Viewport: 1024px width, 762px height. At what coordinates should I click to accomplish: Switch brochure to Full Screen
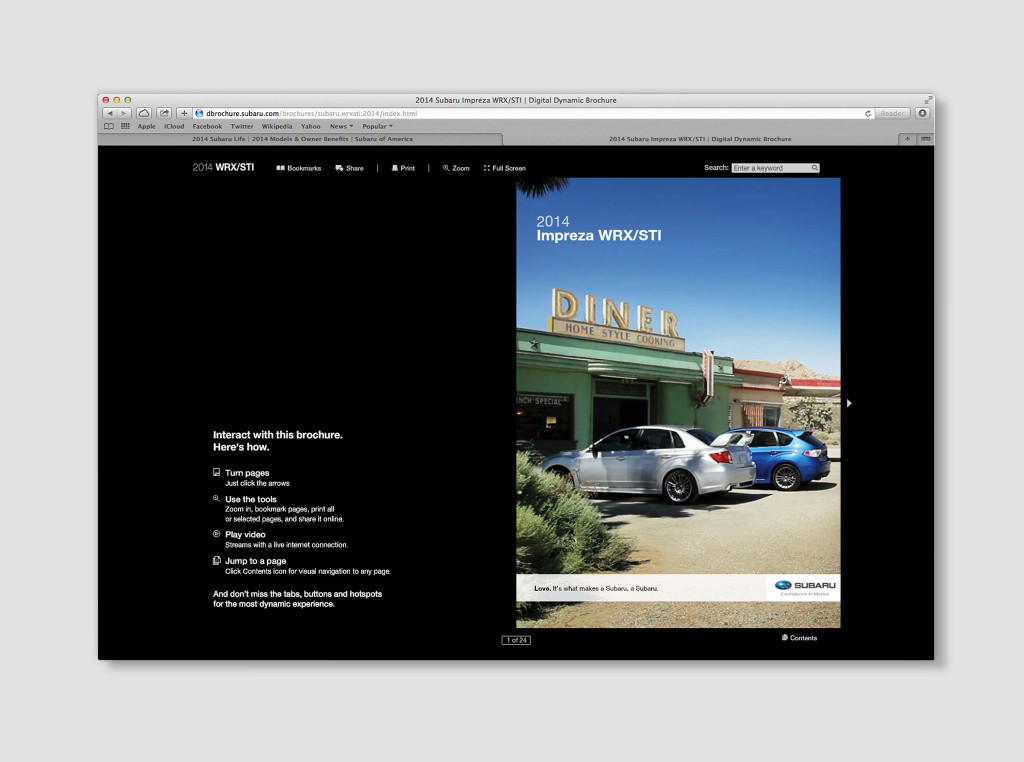pyautogui.click(x=504, y=168)
